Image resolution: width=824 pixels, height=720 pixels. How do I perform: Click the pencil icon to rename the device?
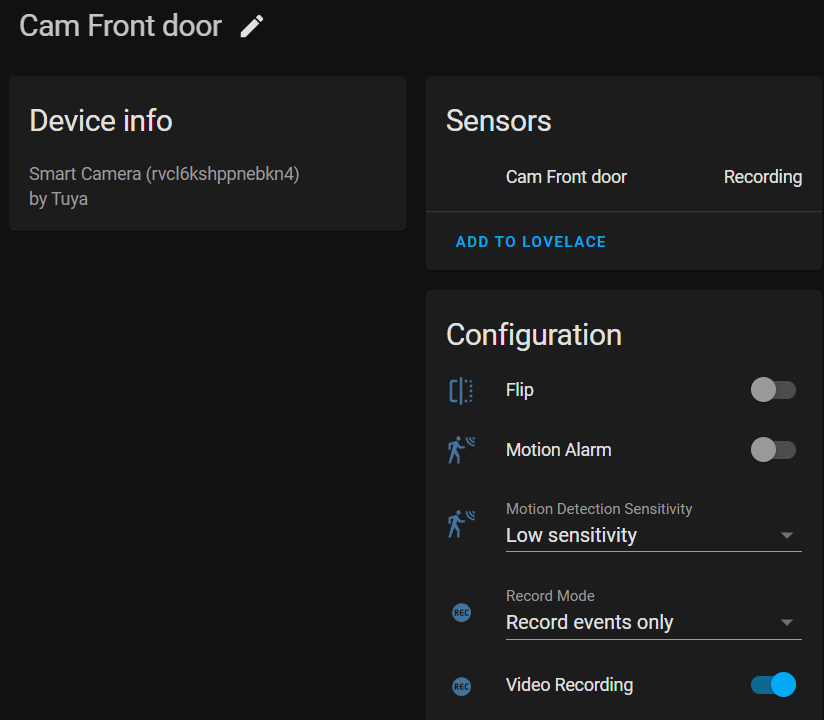pos(251,26)
